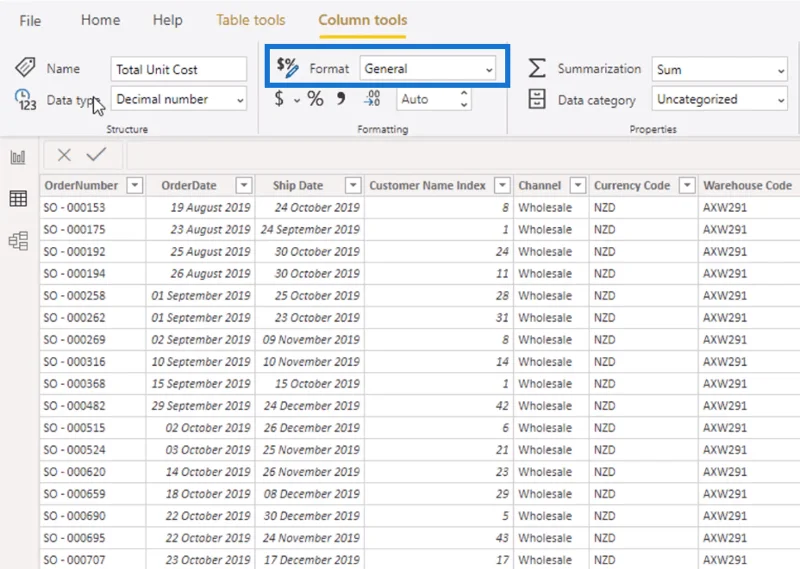The height and width of the screenshot is (569, 800).
Task: Click the Data category icon
Action: [537, 99]
